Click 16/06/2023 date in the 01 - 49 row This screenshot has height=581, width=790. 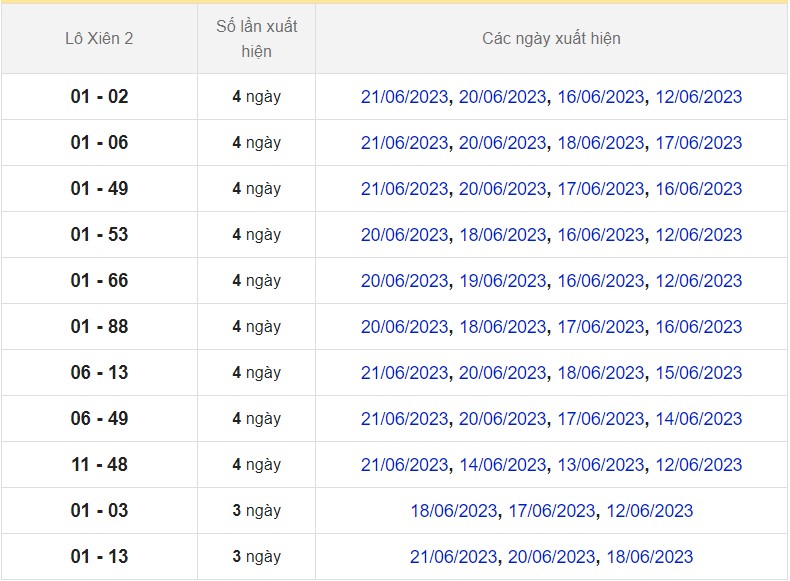[x=699, y=189]
